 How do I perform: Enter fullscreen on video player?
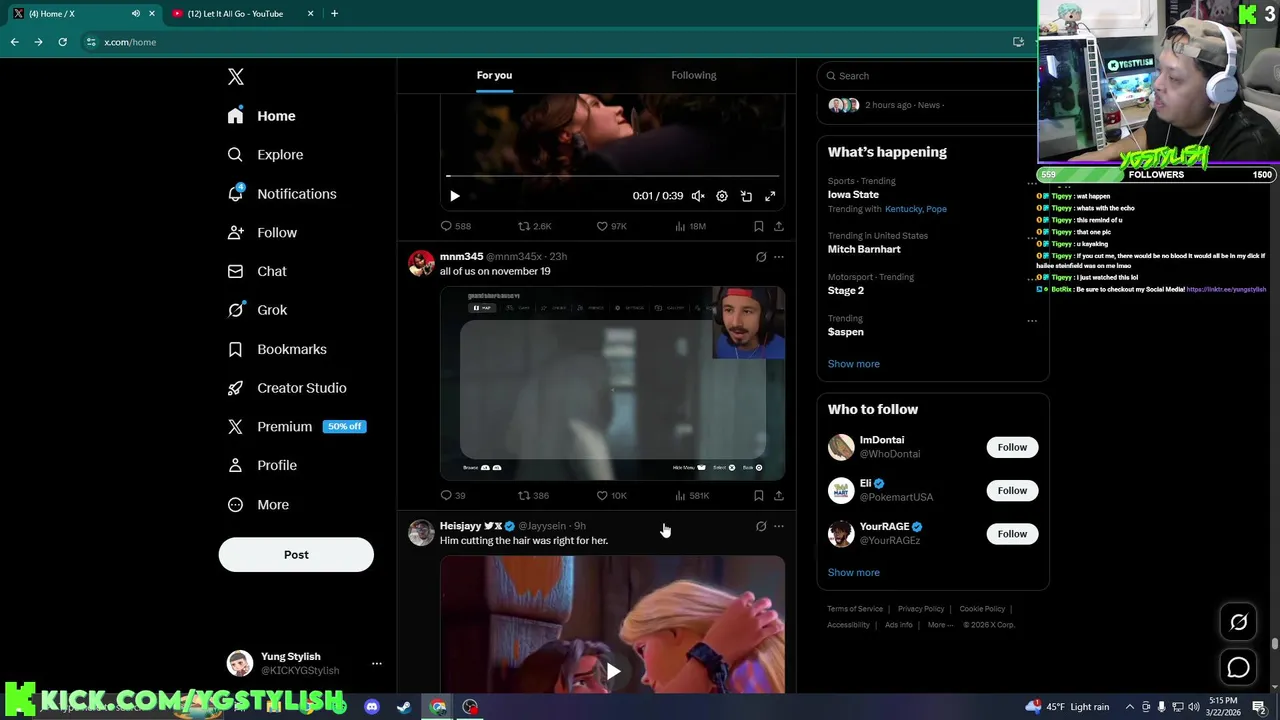tap(770, 196)
